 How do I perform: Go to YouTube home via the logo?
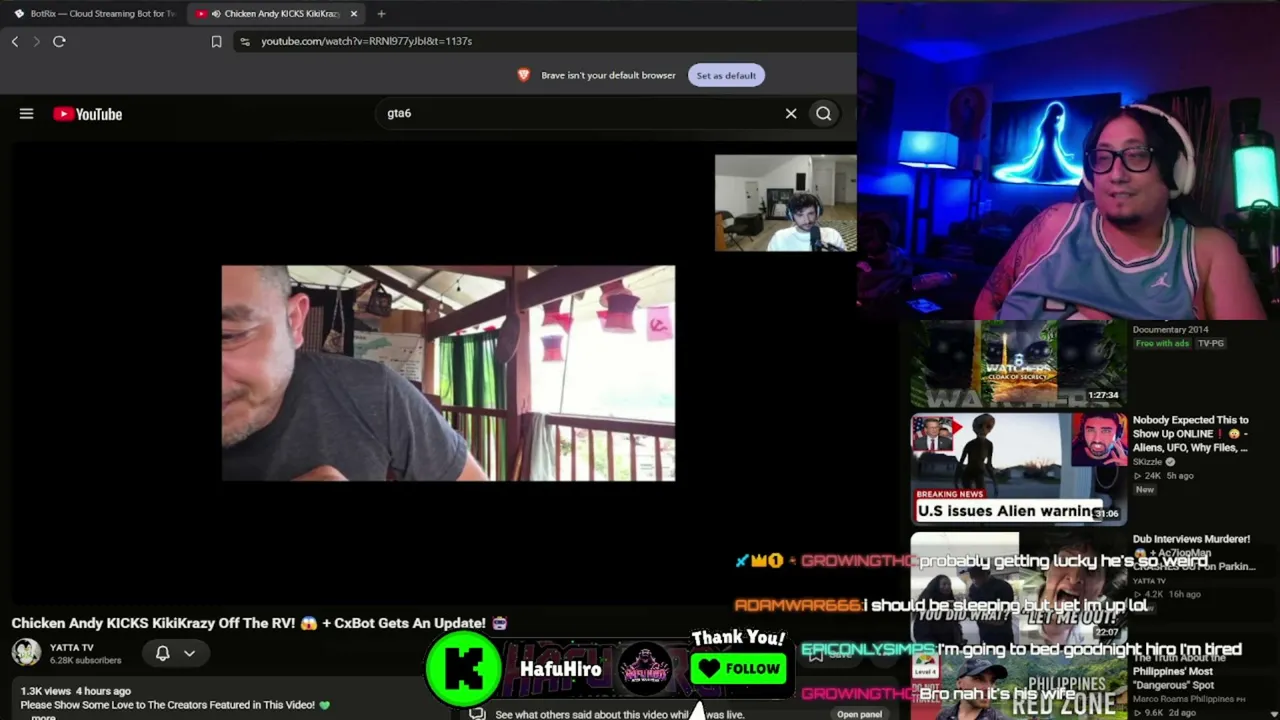coord(88,114)
